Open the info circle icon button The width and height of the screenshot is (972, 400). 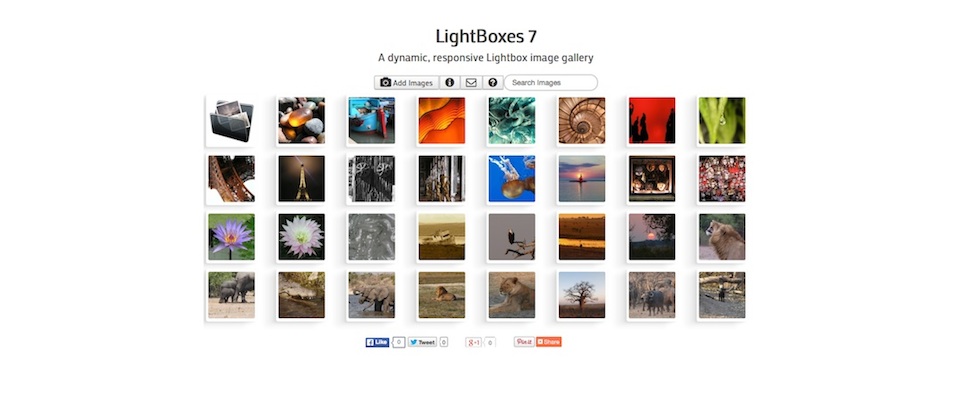coord(449,82)
